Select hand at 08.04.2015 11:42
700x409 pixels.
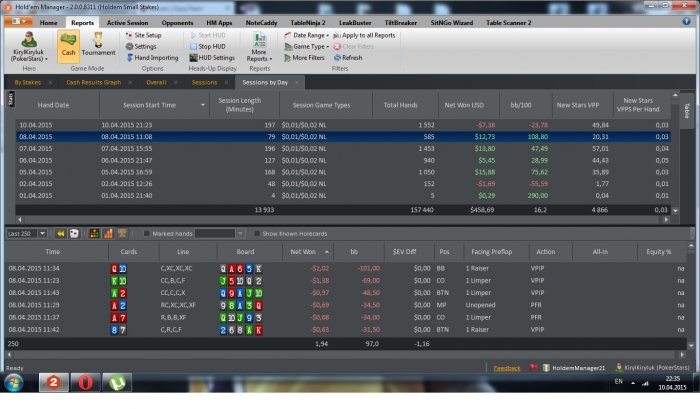(x=346, y=330)
